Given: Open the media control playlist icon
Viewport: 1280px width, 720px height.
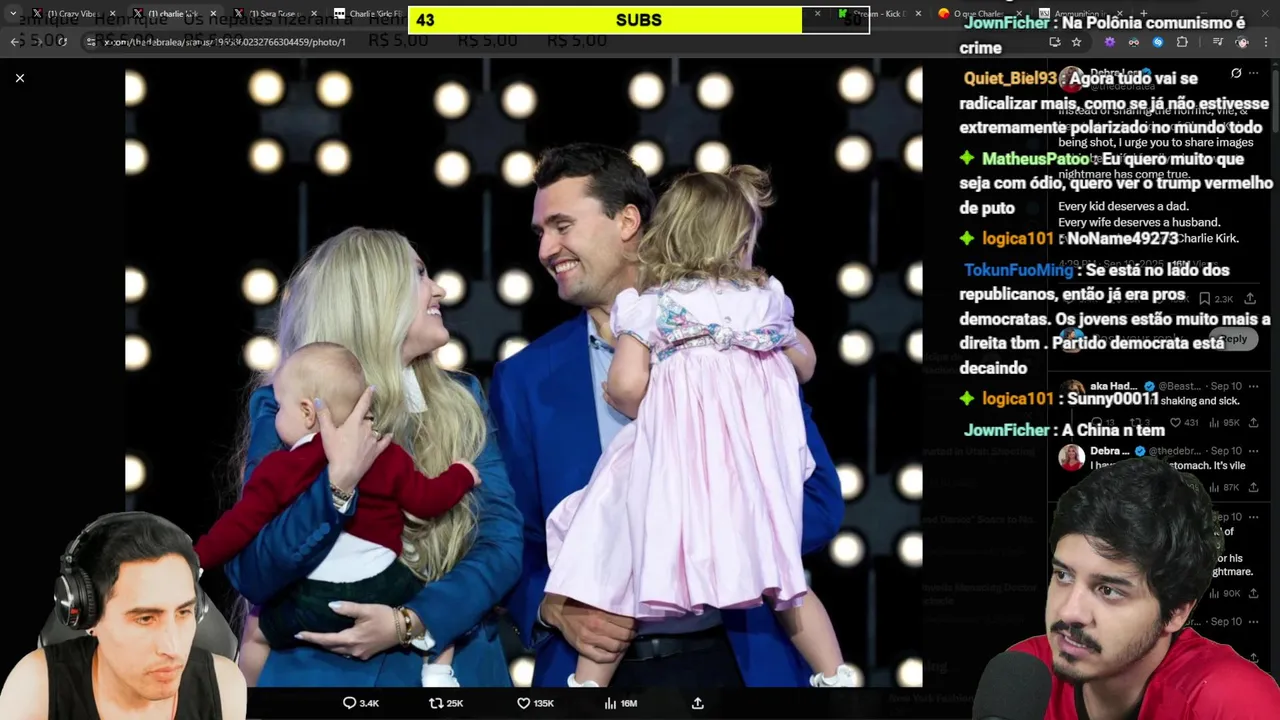Looking at the screenshot, I should pyautogui.click(x=1217, y=42).
